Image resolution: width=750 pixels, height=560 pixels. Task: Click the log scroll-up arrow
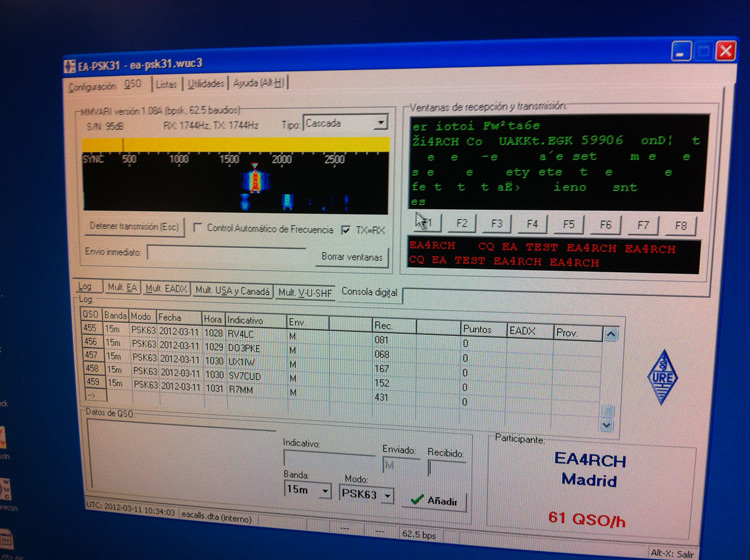(x=611, y=334)
